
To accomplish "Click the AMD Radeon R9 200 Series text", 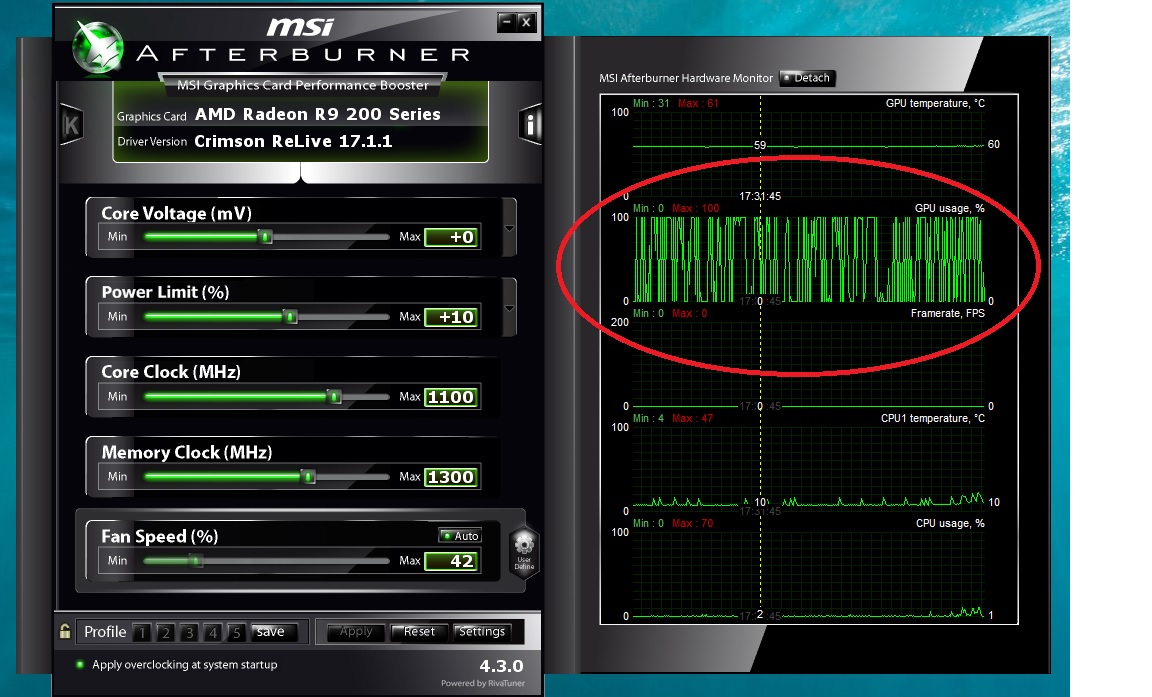I will [x=317, y=114].
